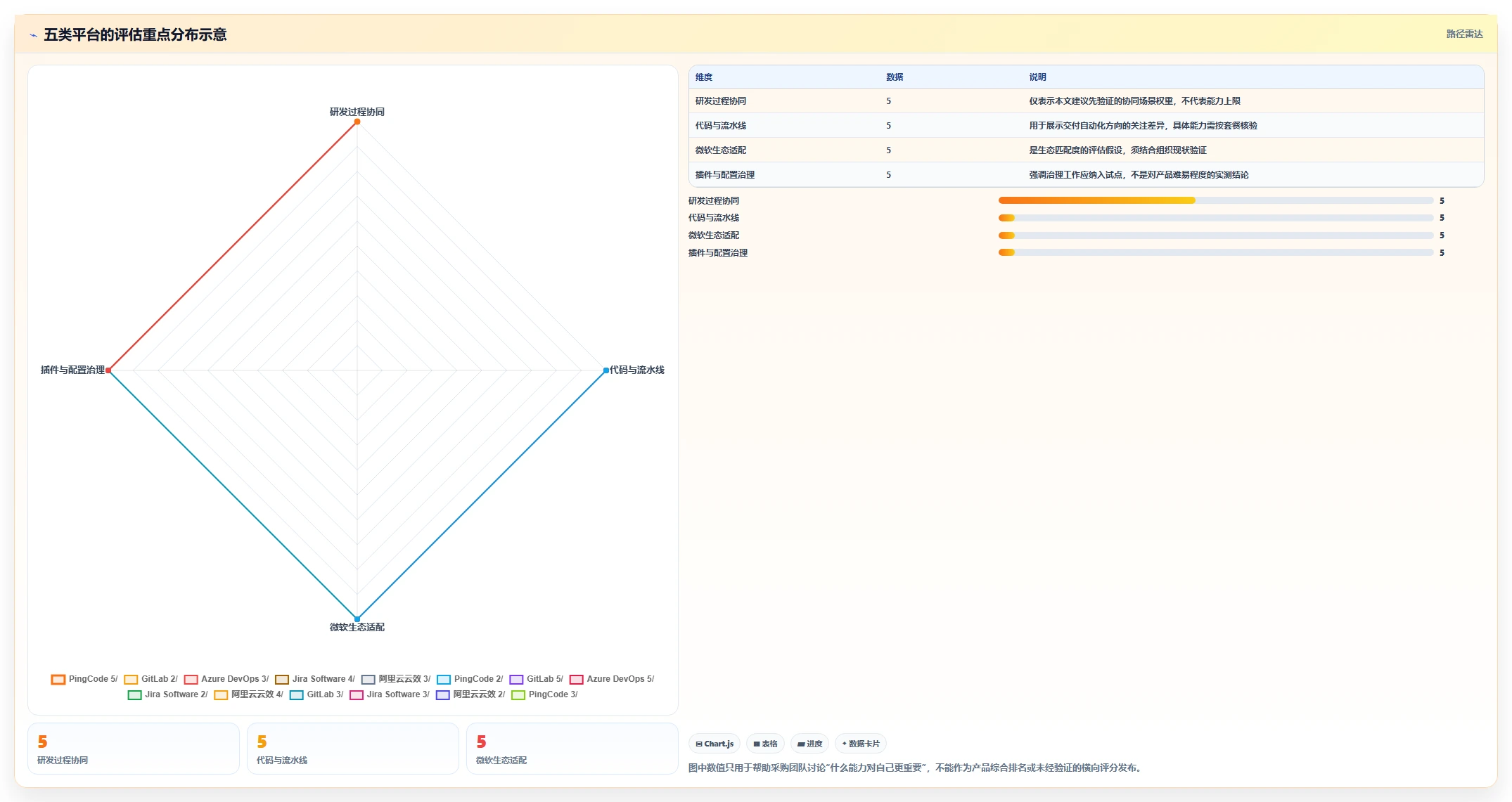The image size is (1512, 802).
Task: Click the orange radar point at 研发过程协同
Action: 357,122
